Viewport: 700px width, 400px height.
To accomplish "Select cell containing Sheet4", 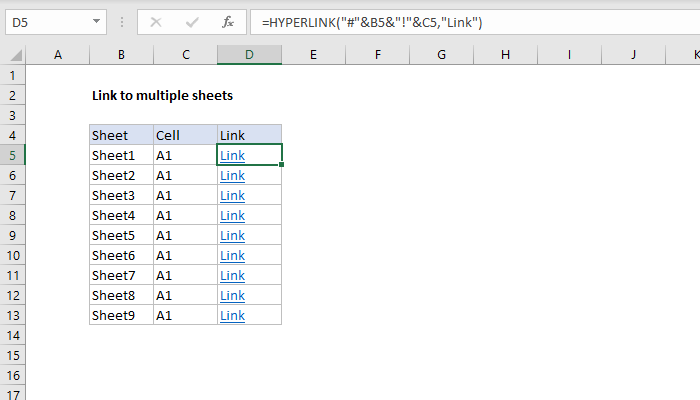I will tap(121, 215).
